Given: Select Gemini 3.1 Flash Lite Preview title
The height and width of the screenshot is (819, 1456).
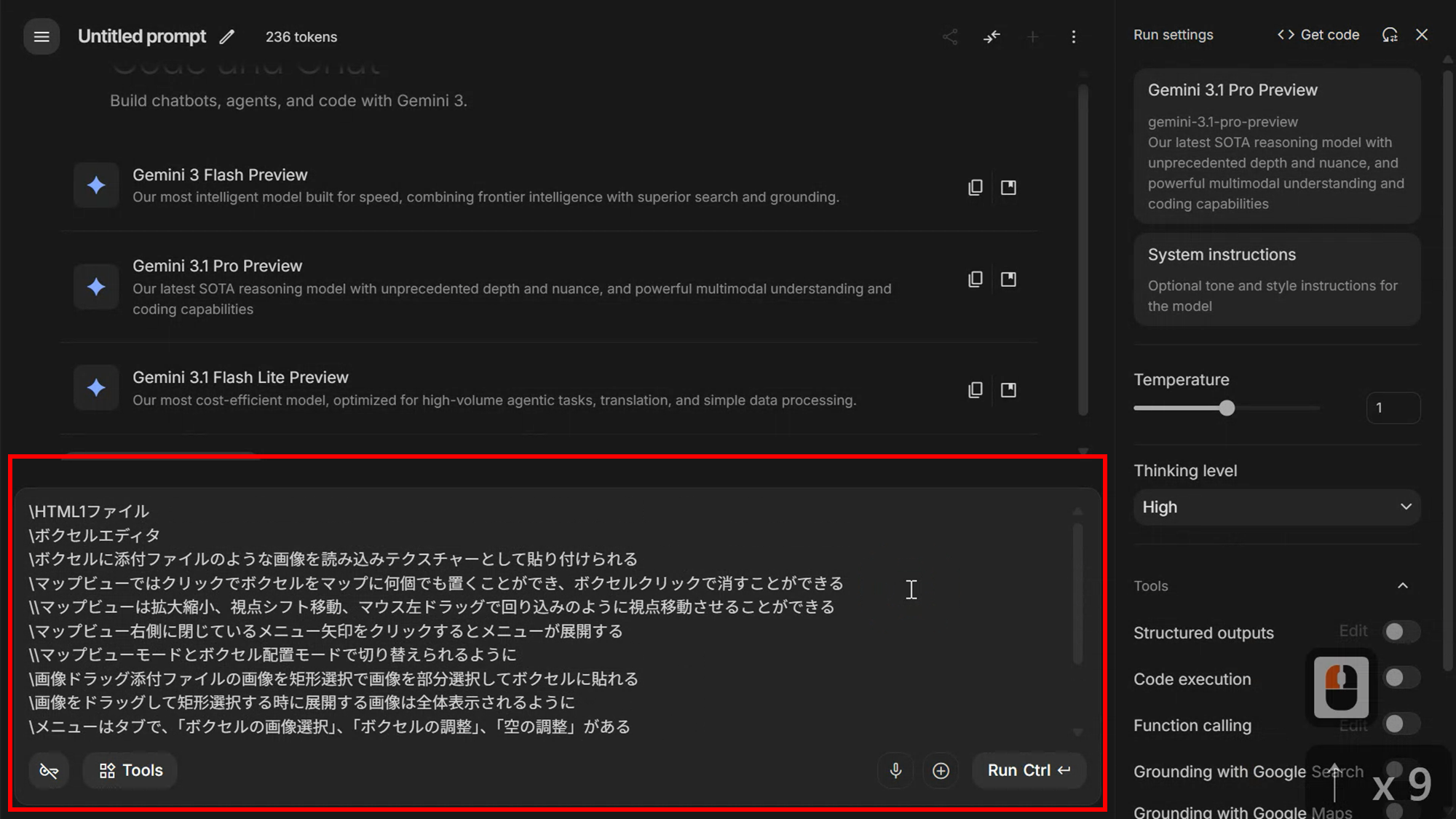Looking at the screenshot, I should pyautogui.click(x=240, y=377).
